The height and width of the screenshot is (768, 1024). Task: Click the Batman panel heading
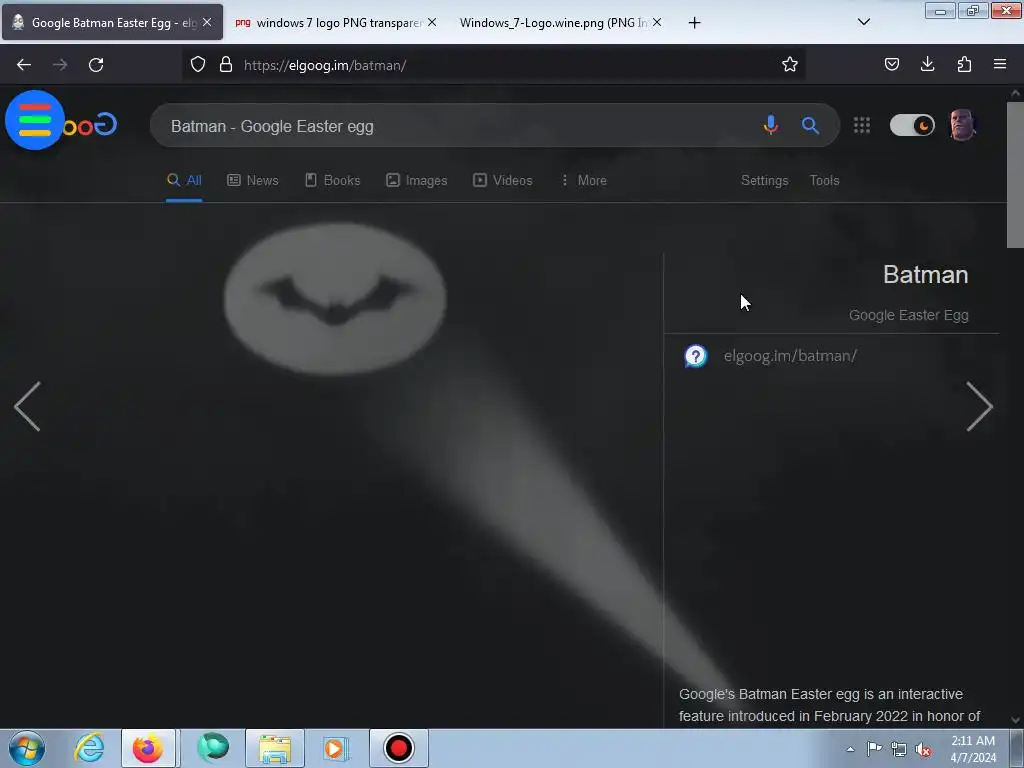(x=925, y=275)
